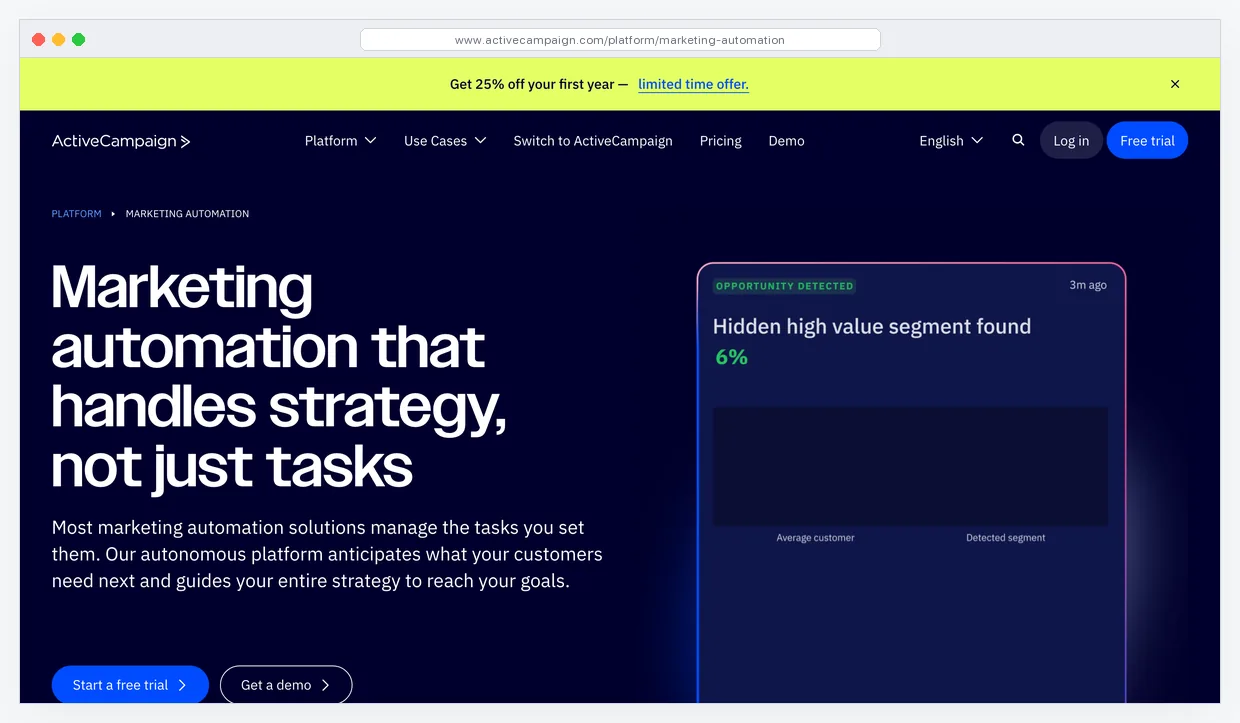This screenshot has width=1240, height=723.
Task: Click the 3m ago timestamp
Action: click(1088, 285)
